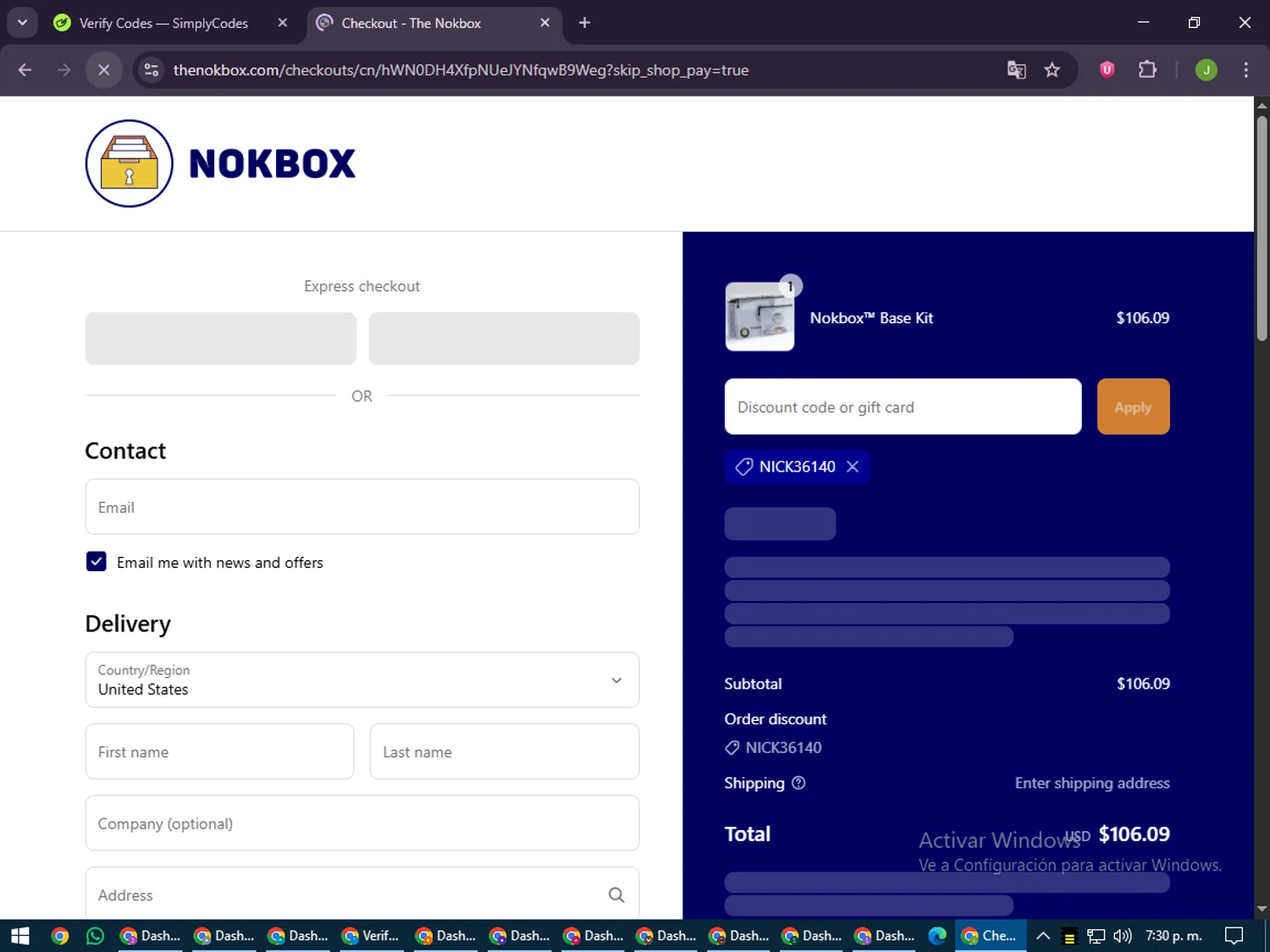Click the Enter shipping address text

click(1092, 783)
